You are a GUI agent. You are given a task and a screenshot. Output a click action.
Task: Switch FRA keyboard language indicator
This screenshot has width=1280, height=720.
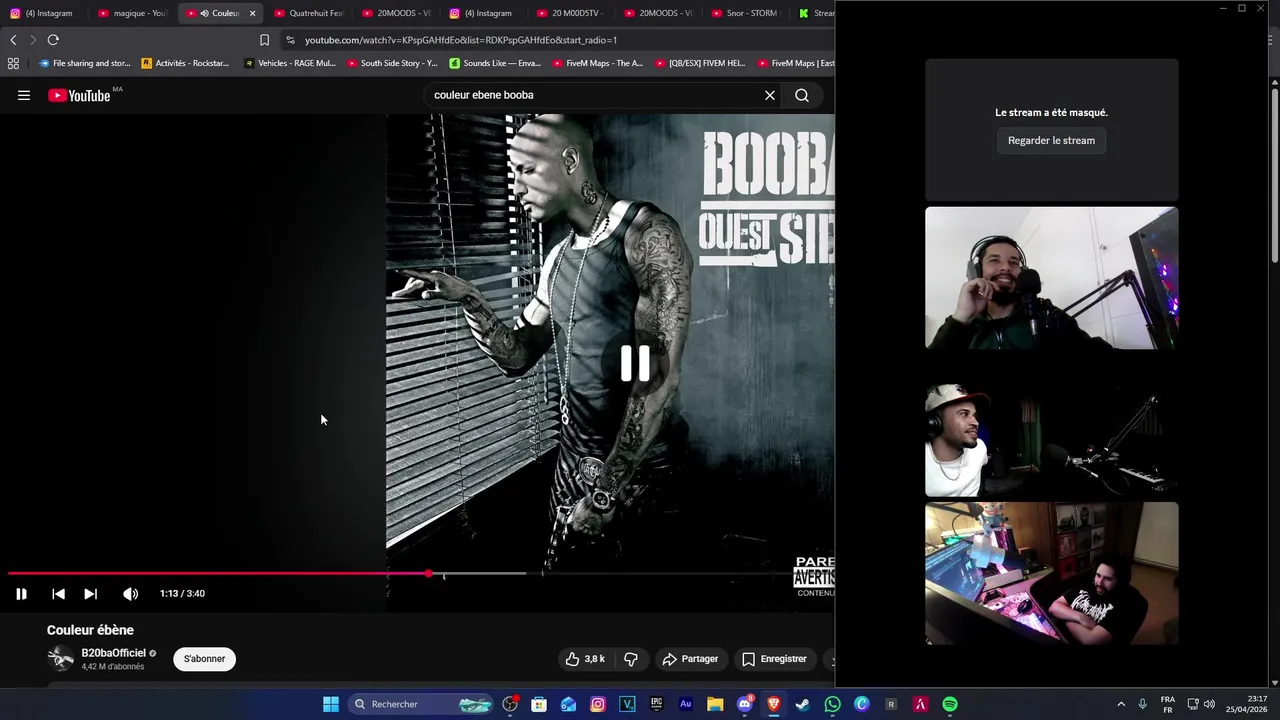pyautogui.click(x=1168, y=704)
